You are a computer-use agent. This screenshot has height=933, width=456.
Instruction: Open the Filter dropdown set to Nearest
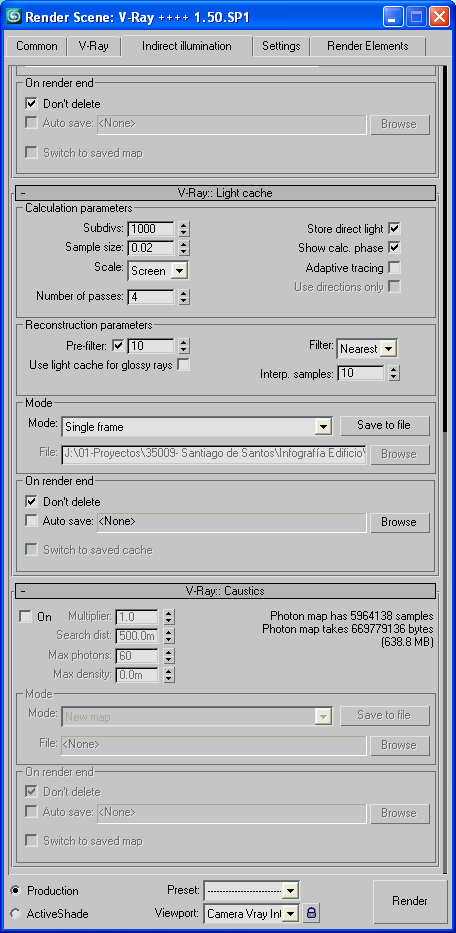tap(367, 349)
